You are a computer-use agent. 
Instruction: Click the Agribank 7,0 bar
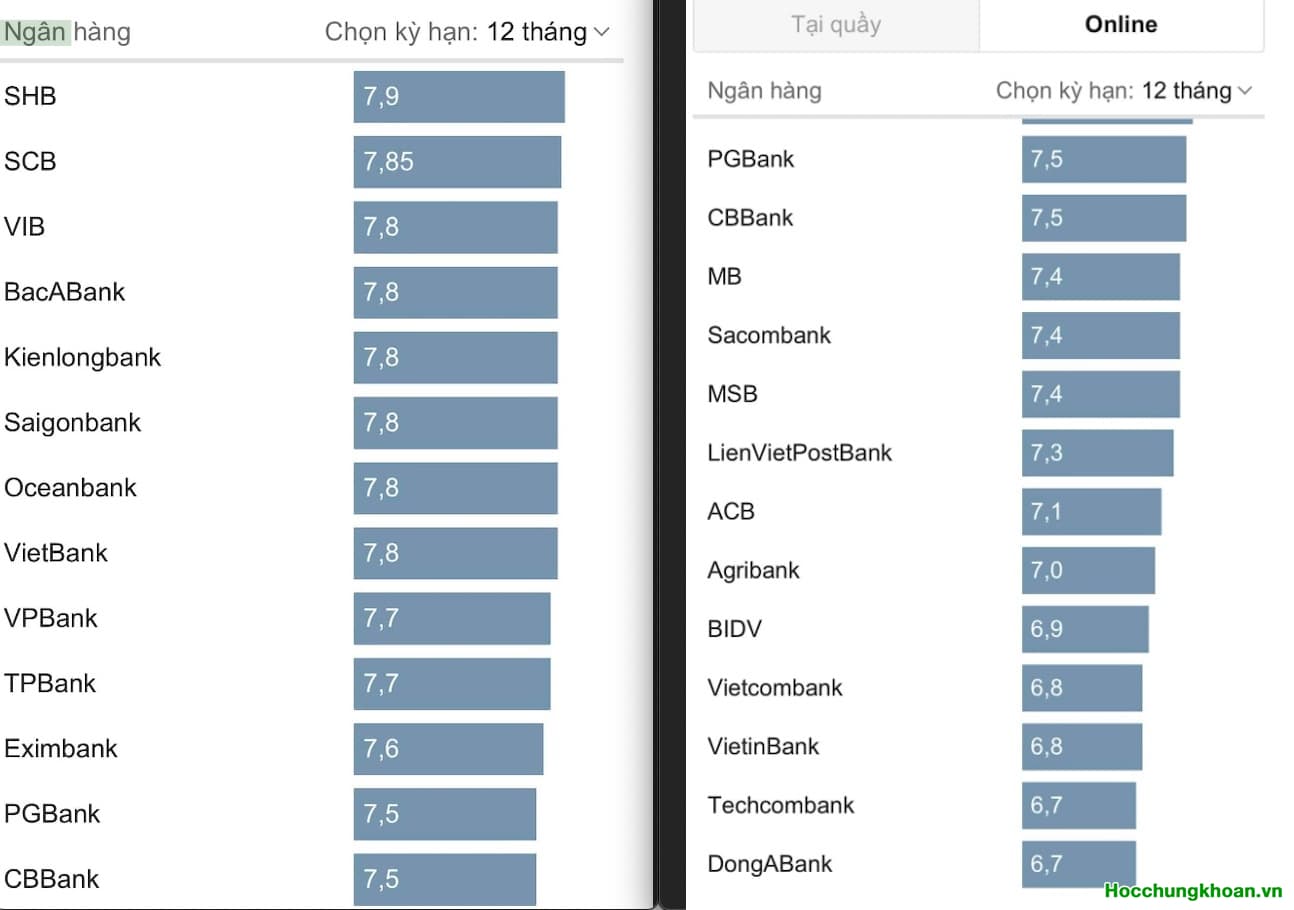[x=1088, y=571]
